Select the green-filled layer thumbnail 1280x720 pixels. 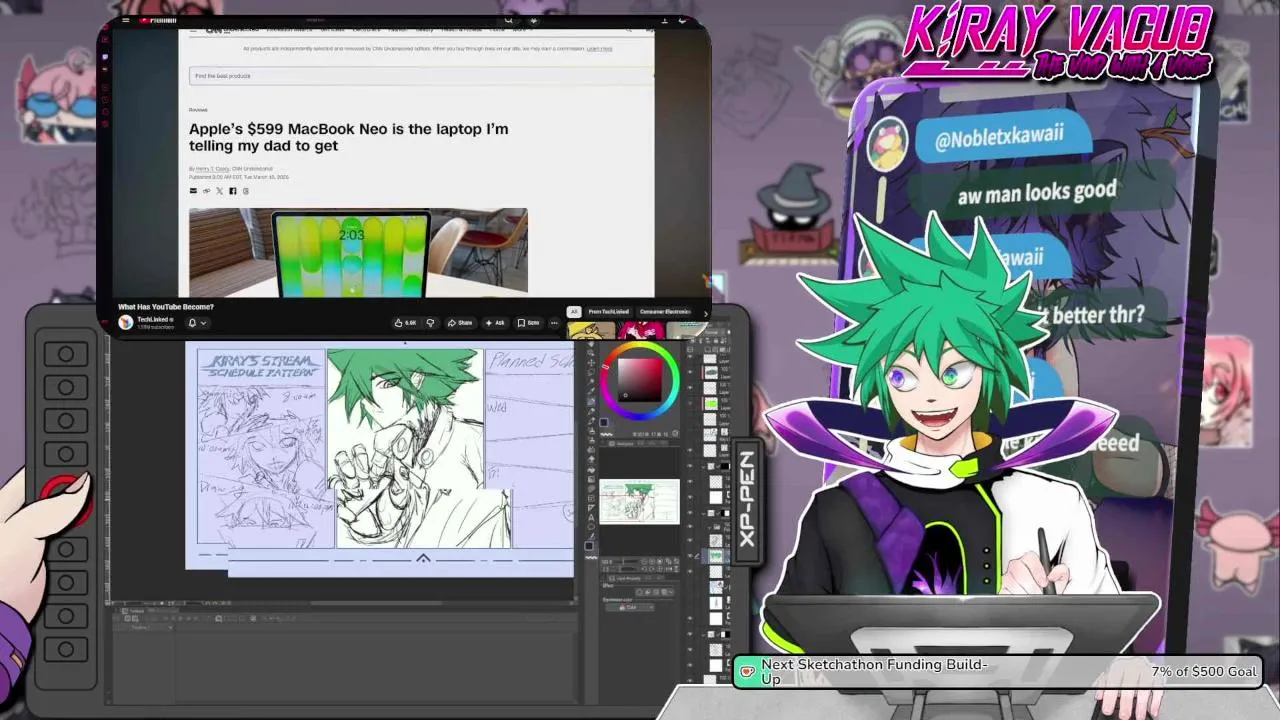point(711,403)
